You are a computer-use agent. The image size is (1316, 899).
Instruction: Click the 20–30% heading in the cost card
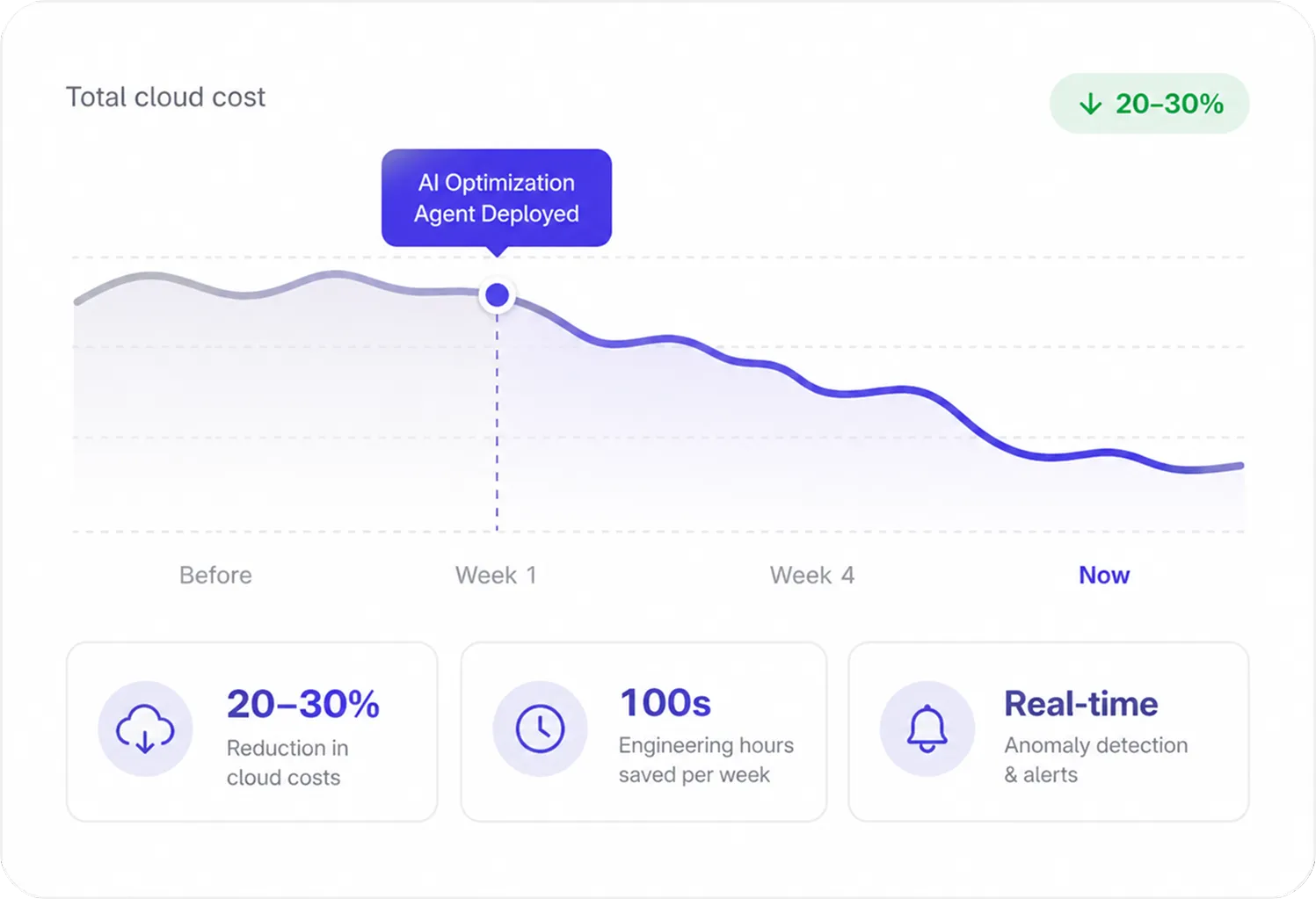pos(303,704)
